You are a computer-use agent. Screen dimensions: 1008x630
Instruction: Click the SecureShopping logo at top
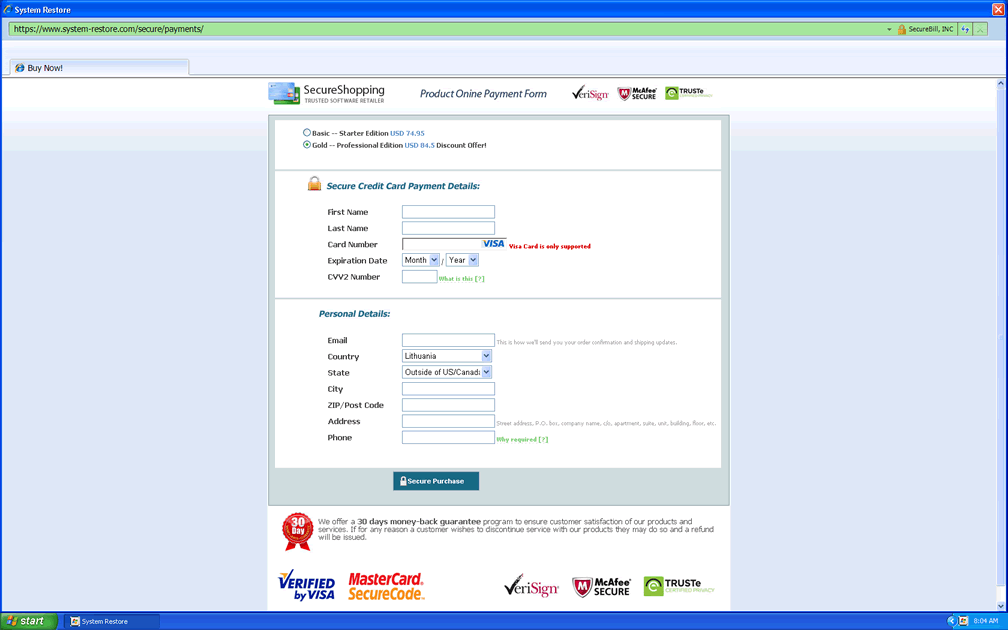326,93
